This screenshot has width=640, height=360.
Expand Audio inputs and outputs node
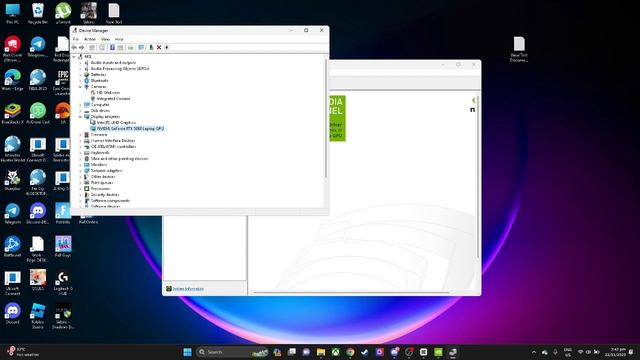80,63
